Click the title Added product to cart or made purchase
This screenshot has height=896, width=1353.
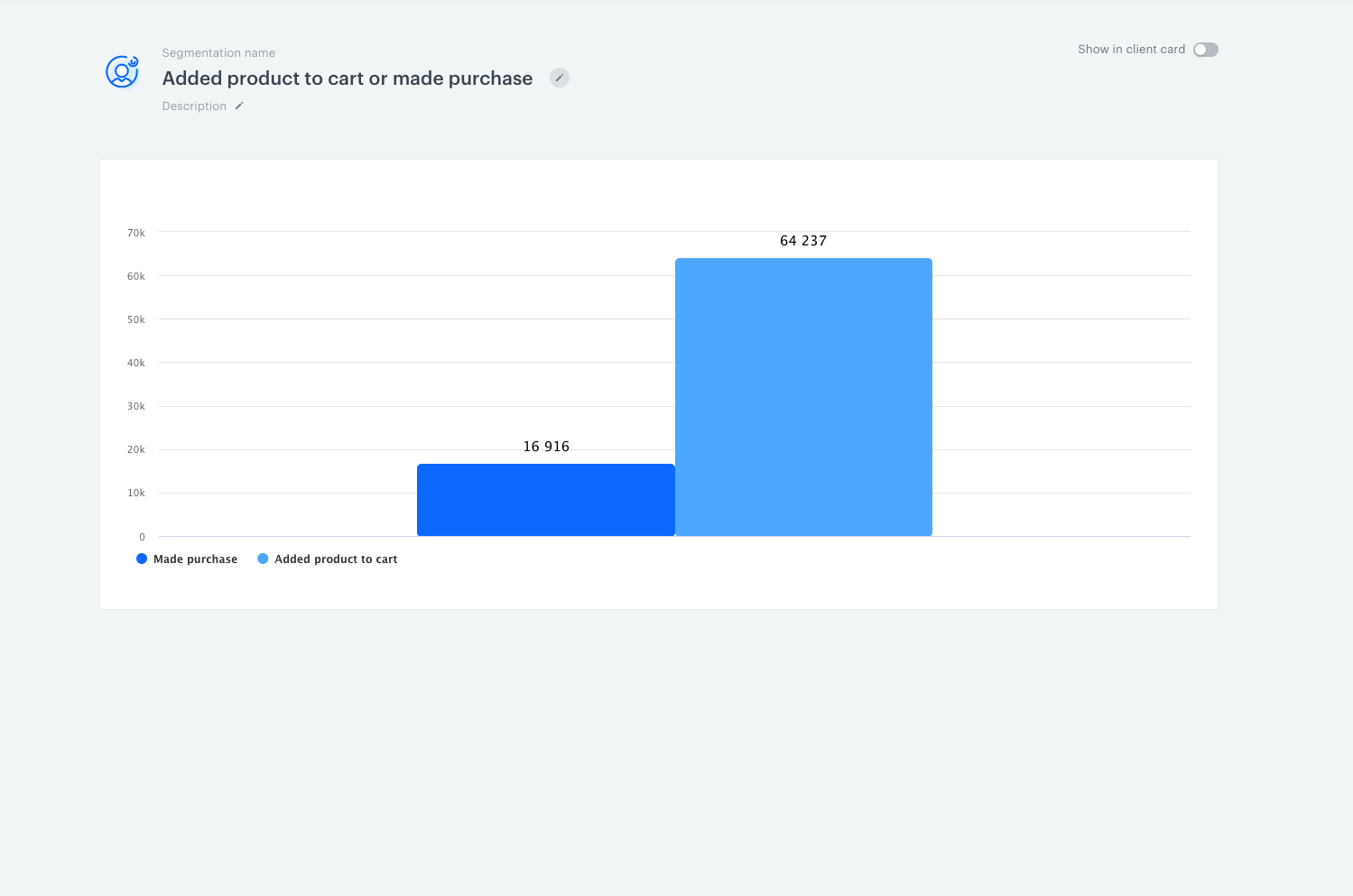pyautogui.click(x=347, y=79)
